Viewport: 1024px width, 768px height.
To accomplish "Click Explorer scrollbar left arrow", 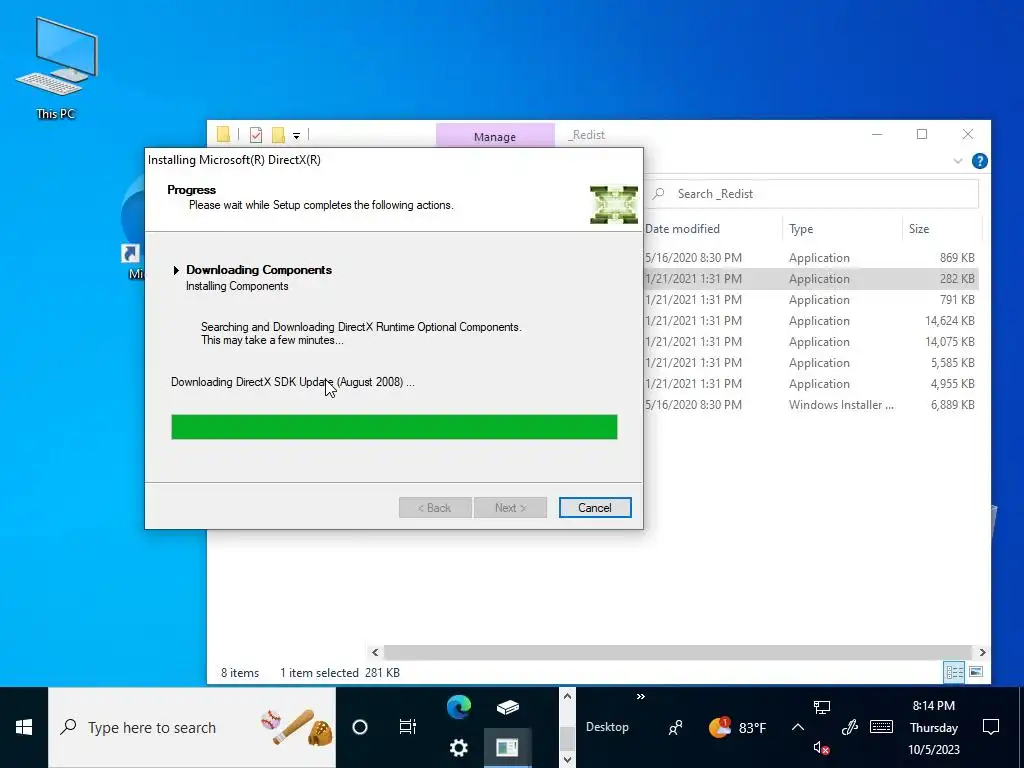I will coord(375,652).
